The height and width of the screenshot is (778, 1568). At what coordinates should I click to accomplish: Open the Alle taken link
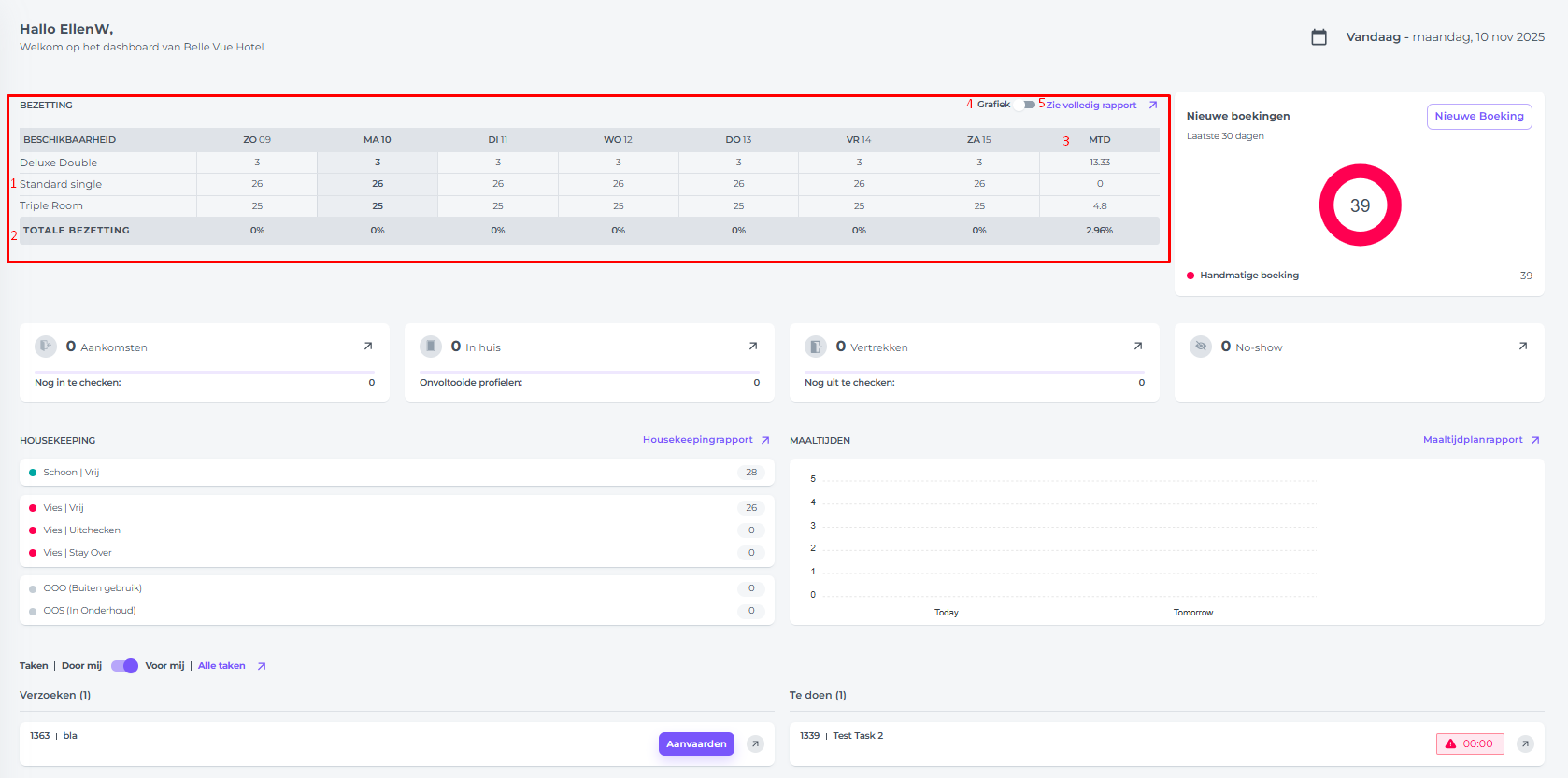click(221, 666)
